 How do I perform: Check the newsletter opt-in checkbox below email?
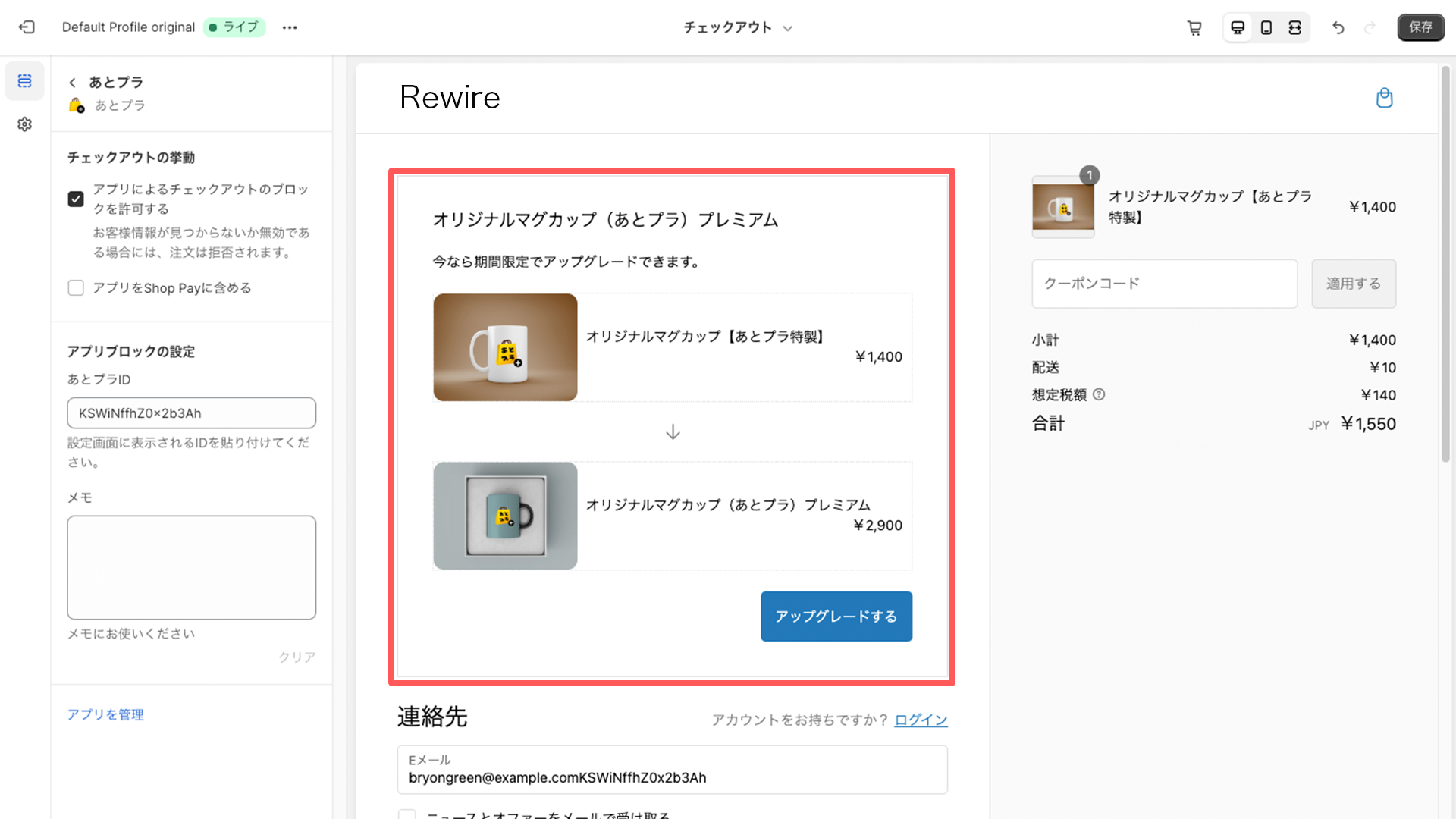pyautogui.click(x=407, y=814)
